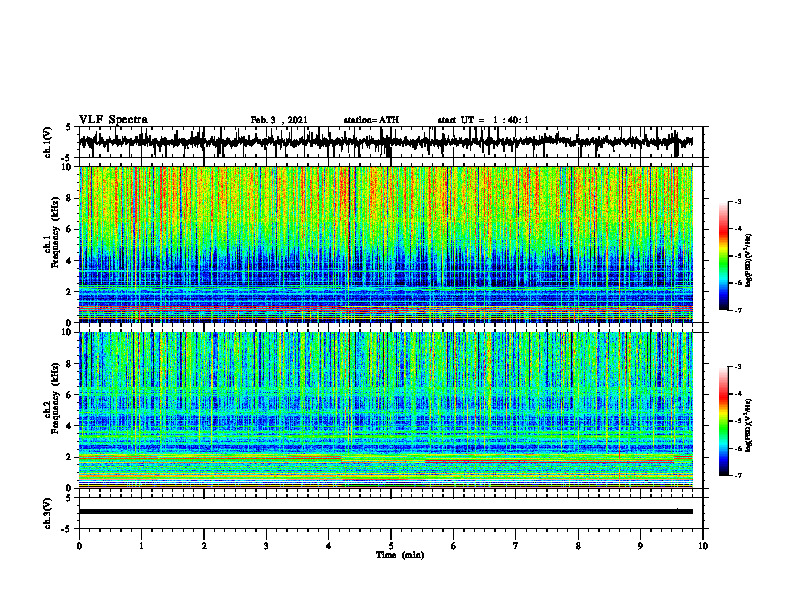The height and width of the screenshot is (612, 792).
Task: Click the "4" kHz tick on ch.1 spectrogram
Action: click(69, 261)
